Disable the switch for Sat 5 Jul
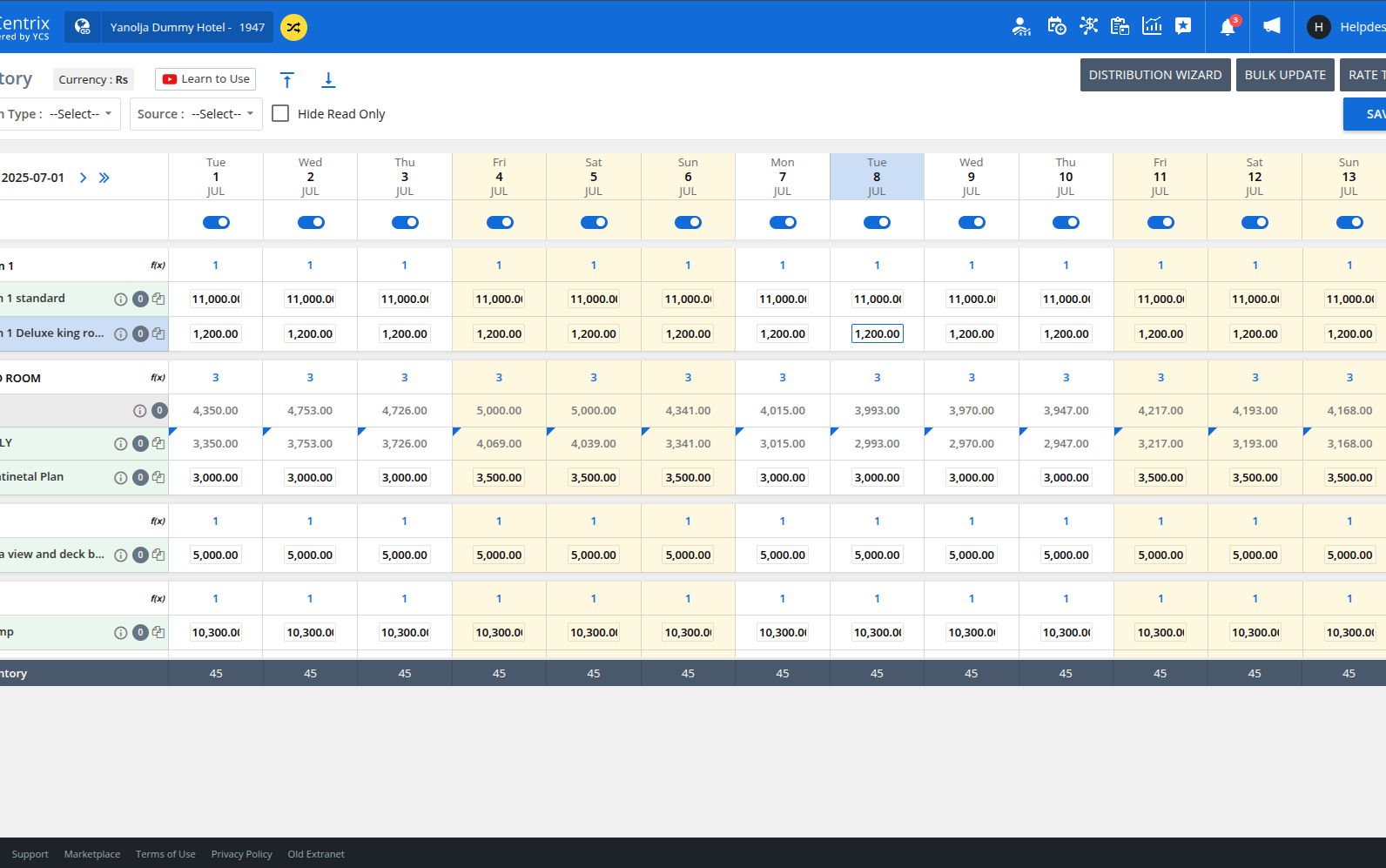This screenshot has height=868, width=1386. click(x=594, y=222)
